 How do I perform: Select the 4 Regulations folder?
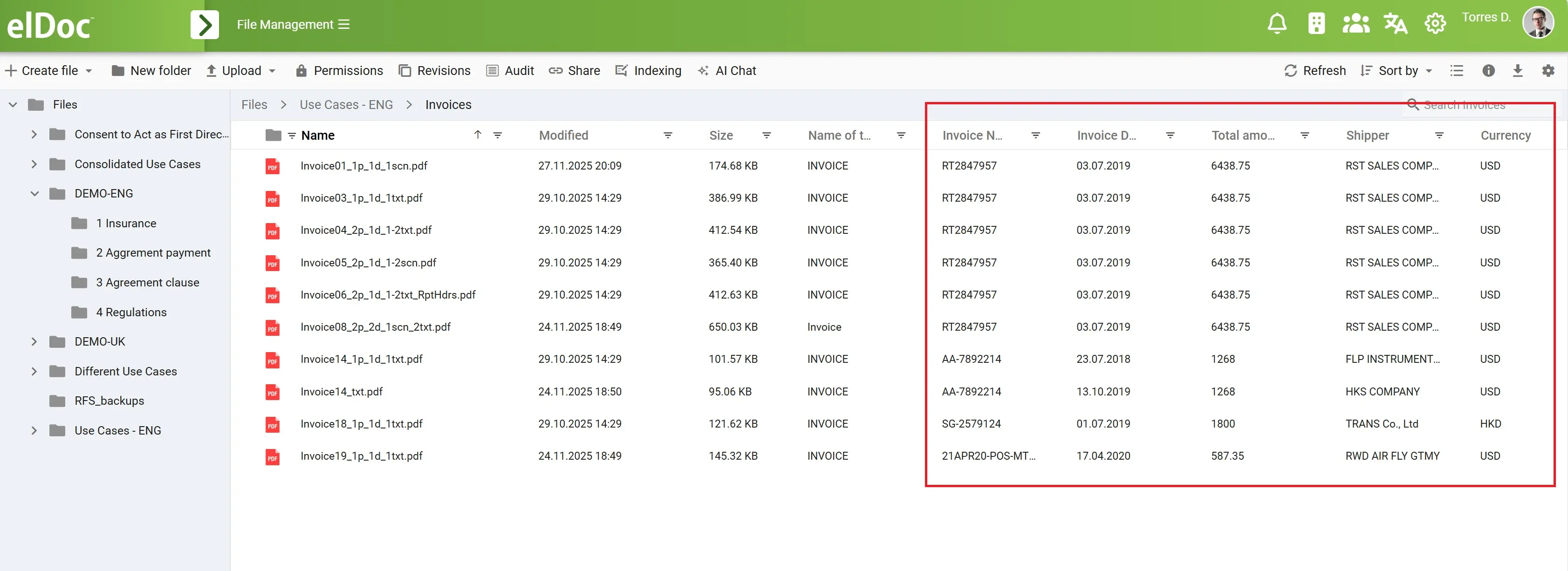pos(131,312)
